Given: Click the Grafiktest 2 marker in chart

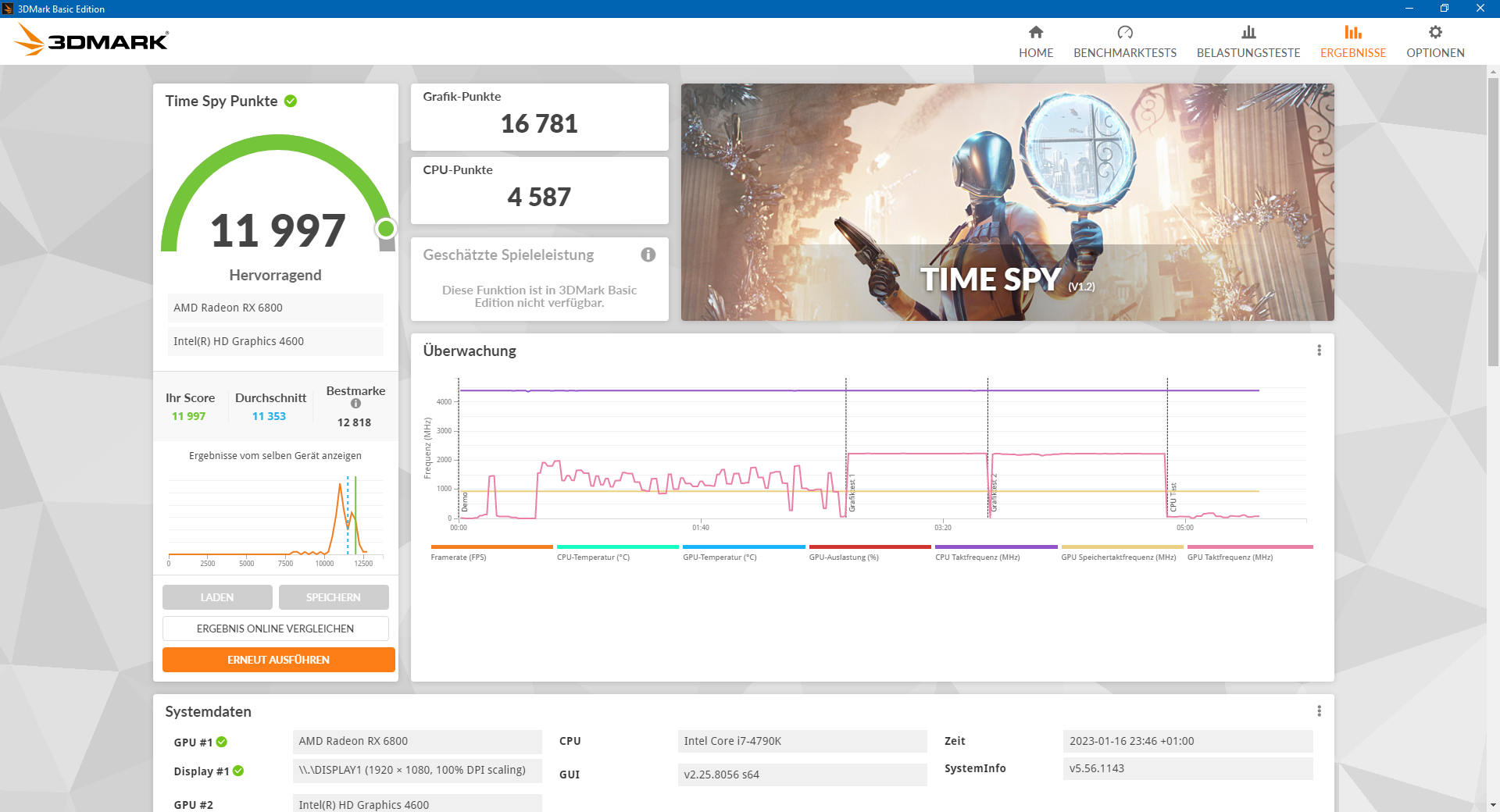Looking at the screenshot, I should [x=994, y=493].
